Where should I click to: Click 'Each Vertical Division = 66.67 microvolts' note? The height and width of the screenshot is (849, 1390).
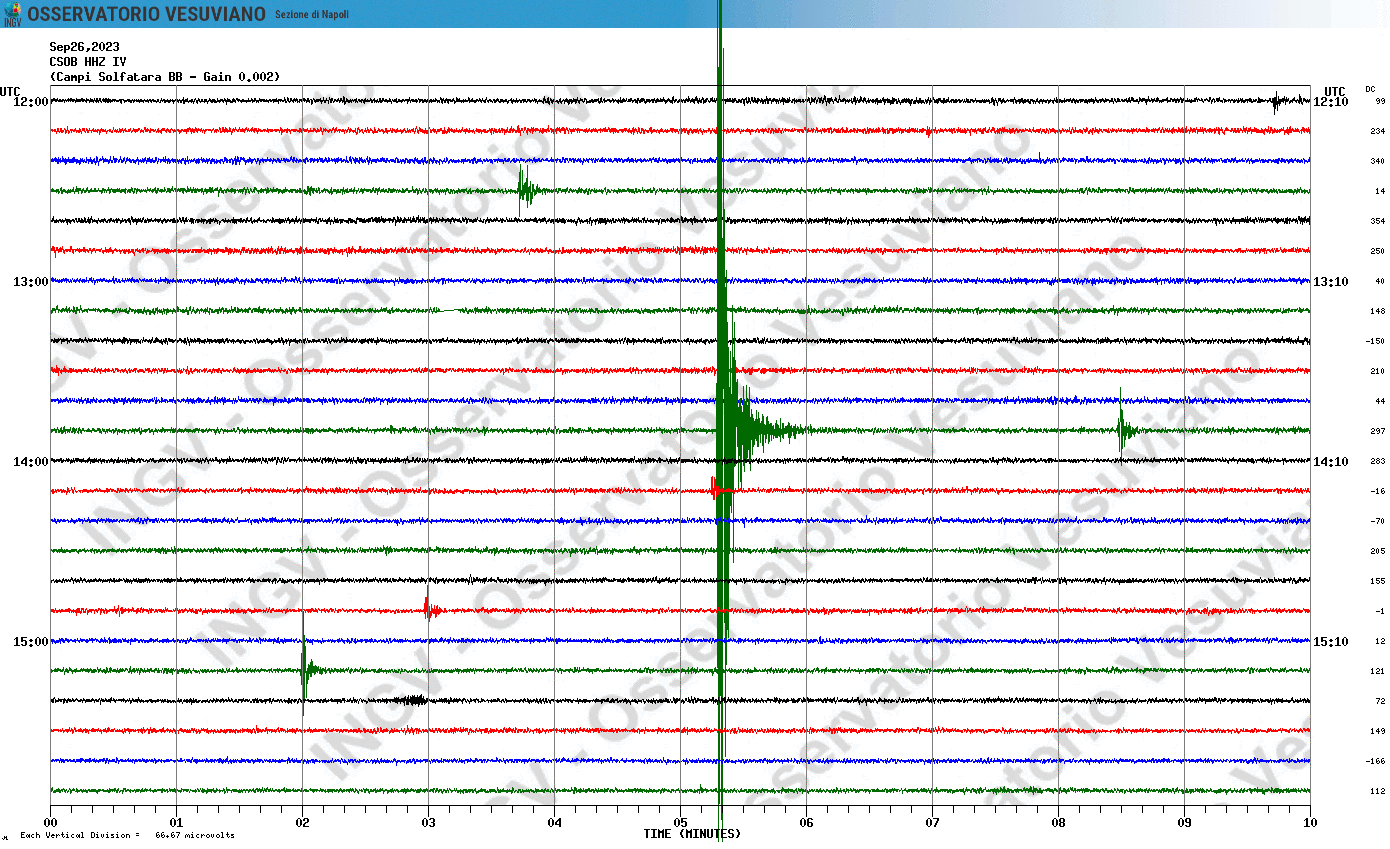[x=127, y=835]
